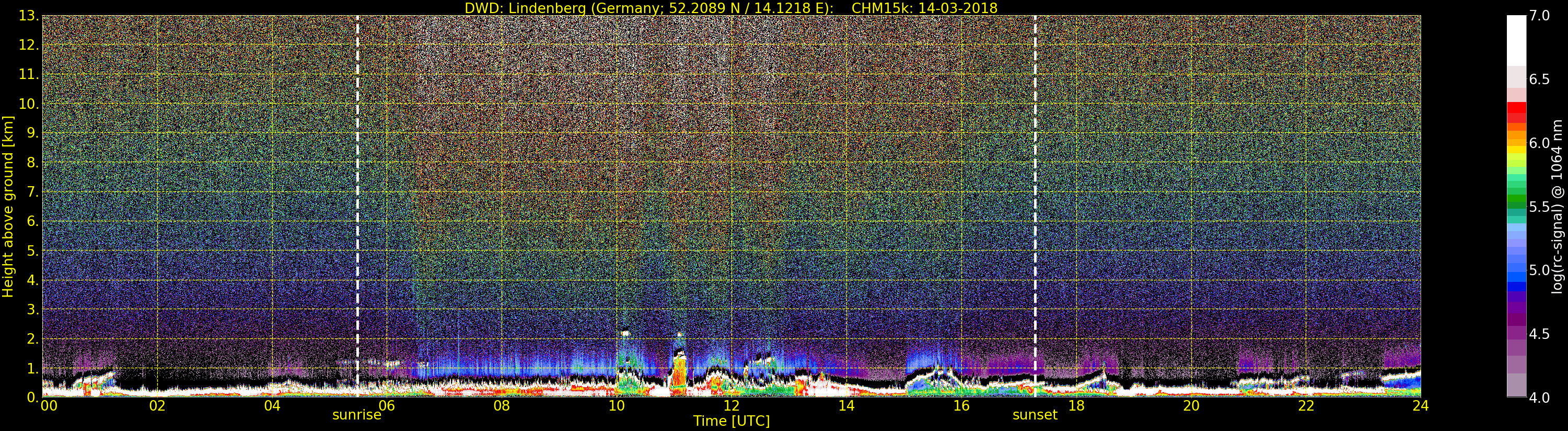Screen dimensions: 1568x431
Task: Click the '13.' height tick label
Action: coord(29,16)
